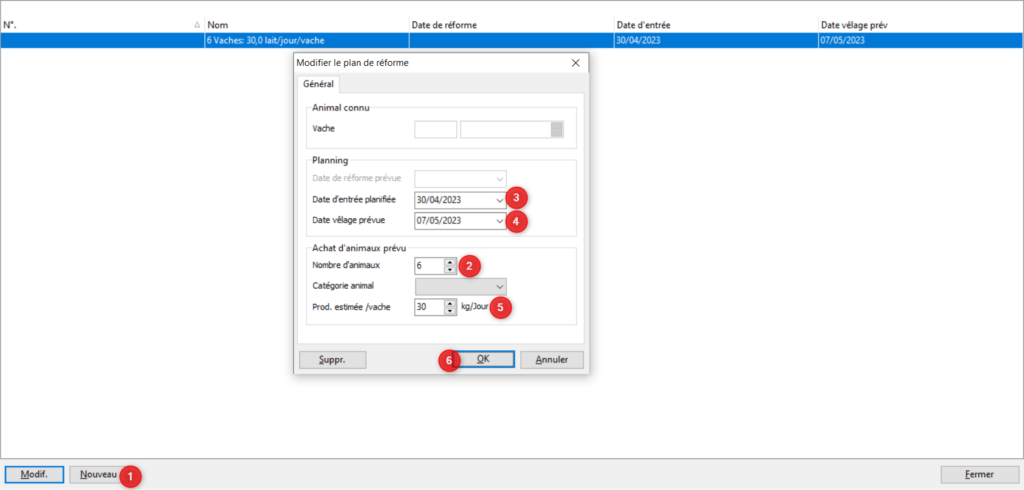Image resolution: width=1024 pixels, height=490 pixels.
Task: Open the Date vêlage prévue dropdown
Action: point(500,221)
